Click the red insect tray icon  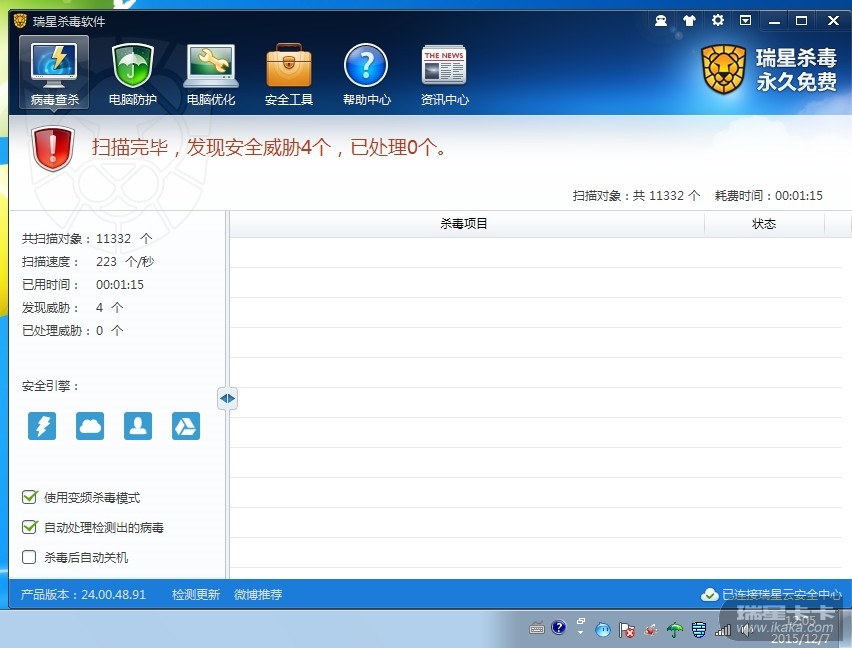[650, 630]
